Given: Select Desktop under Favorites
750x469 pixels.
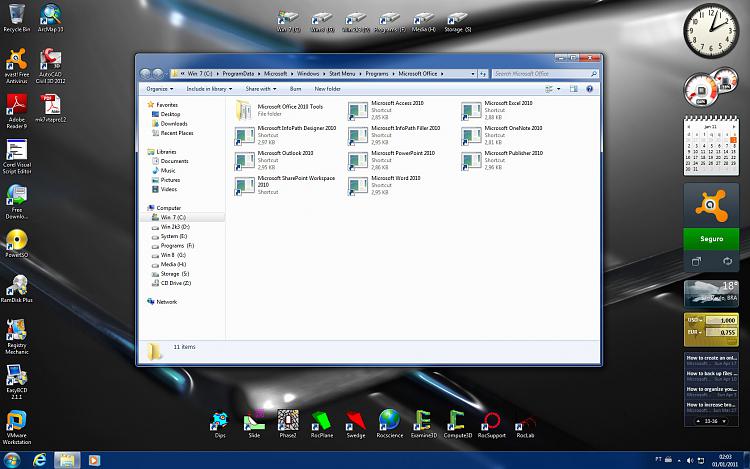Looking at the screenshot, I should pos(166,114).
